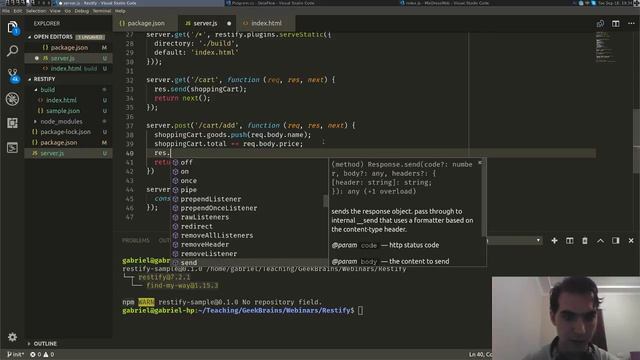Open package.json in Open Editors list

point(69,47)
